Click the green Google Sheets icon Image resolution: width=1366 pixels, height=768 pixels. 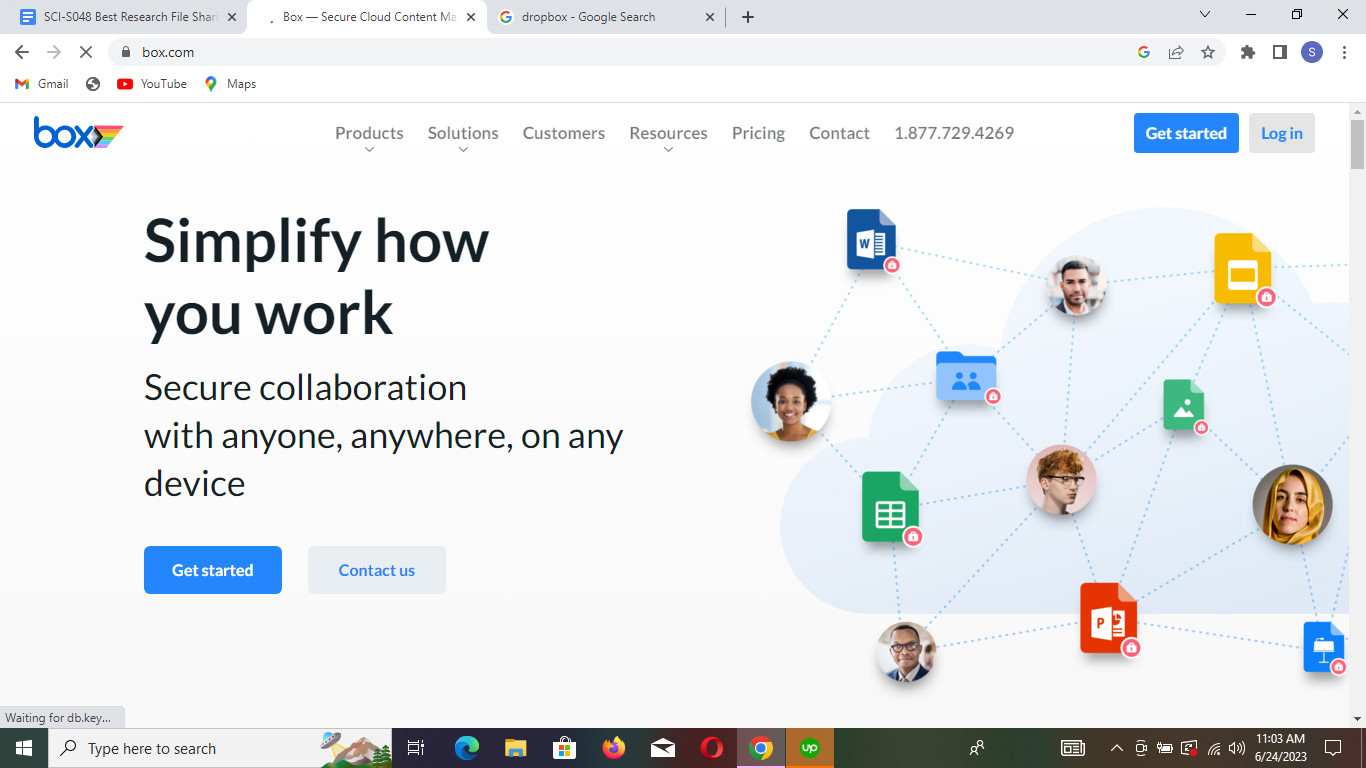(889, 507)
